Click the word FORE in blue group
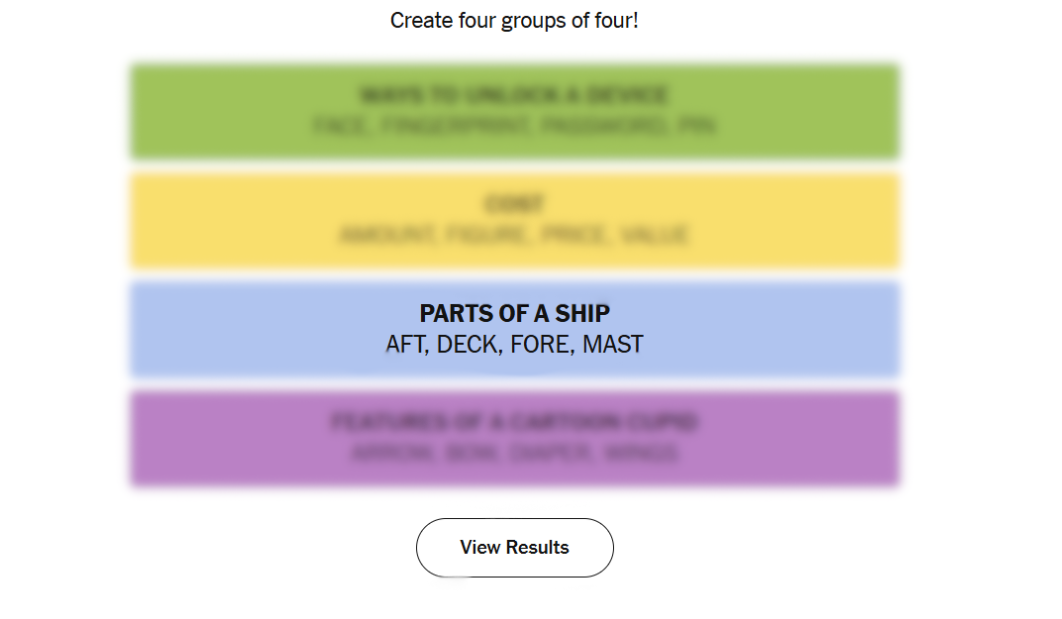Image resolution: width=1062 pixels, height=619 pixels. [539, 345]
